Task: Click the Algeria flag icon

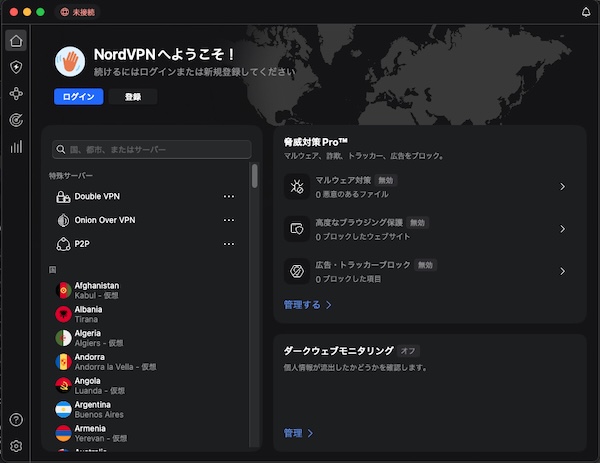Action: [x=64, y=338]
